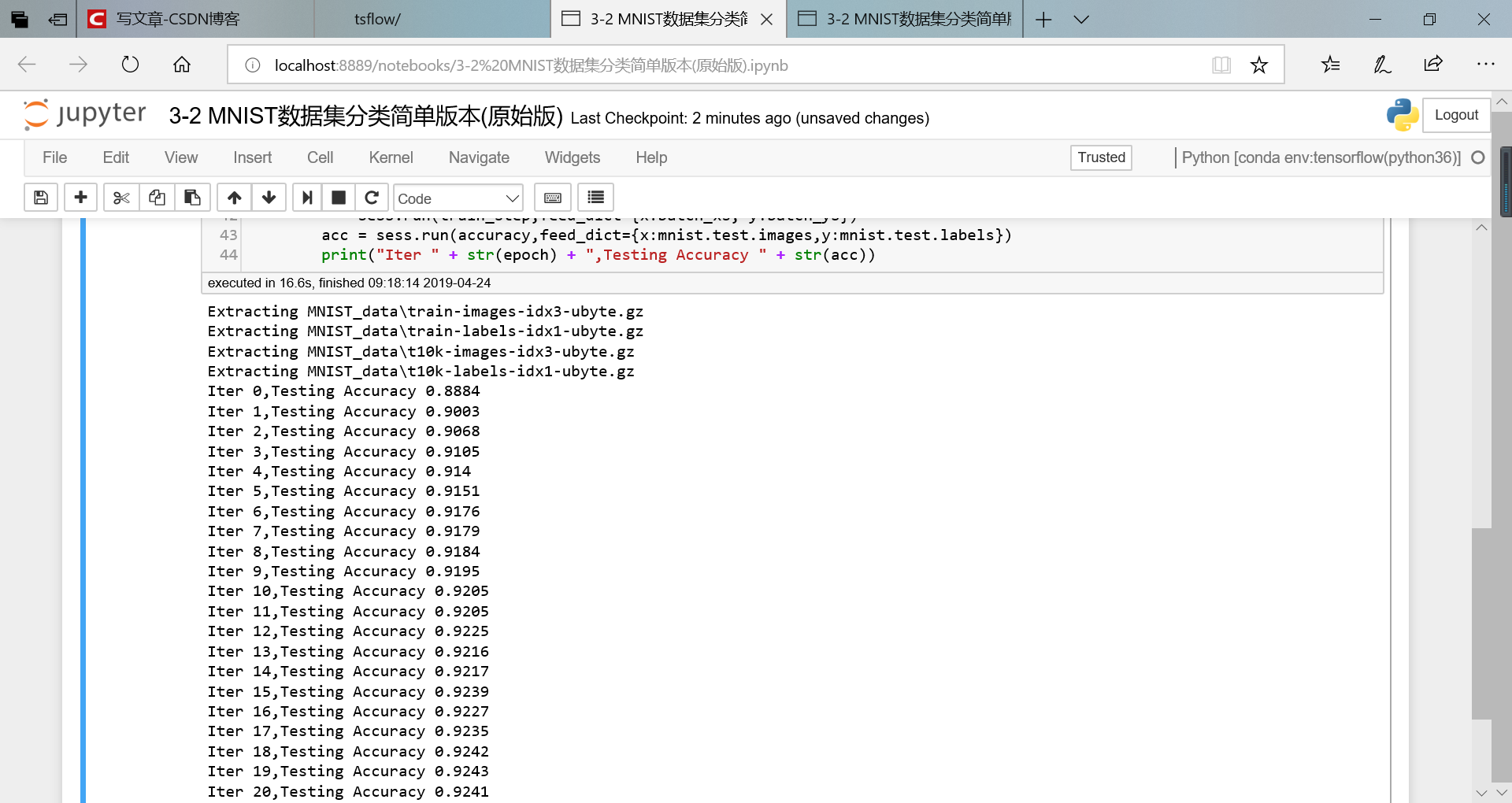Switch to the tsflow/ browser tab
This screenshot has width=1512, height=803.
pyautogui.click(x=377, y=19)
